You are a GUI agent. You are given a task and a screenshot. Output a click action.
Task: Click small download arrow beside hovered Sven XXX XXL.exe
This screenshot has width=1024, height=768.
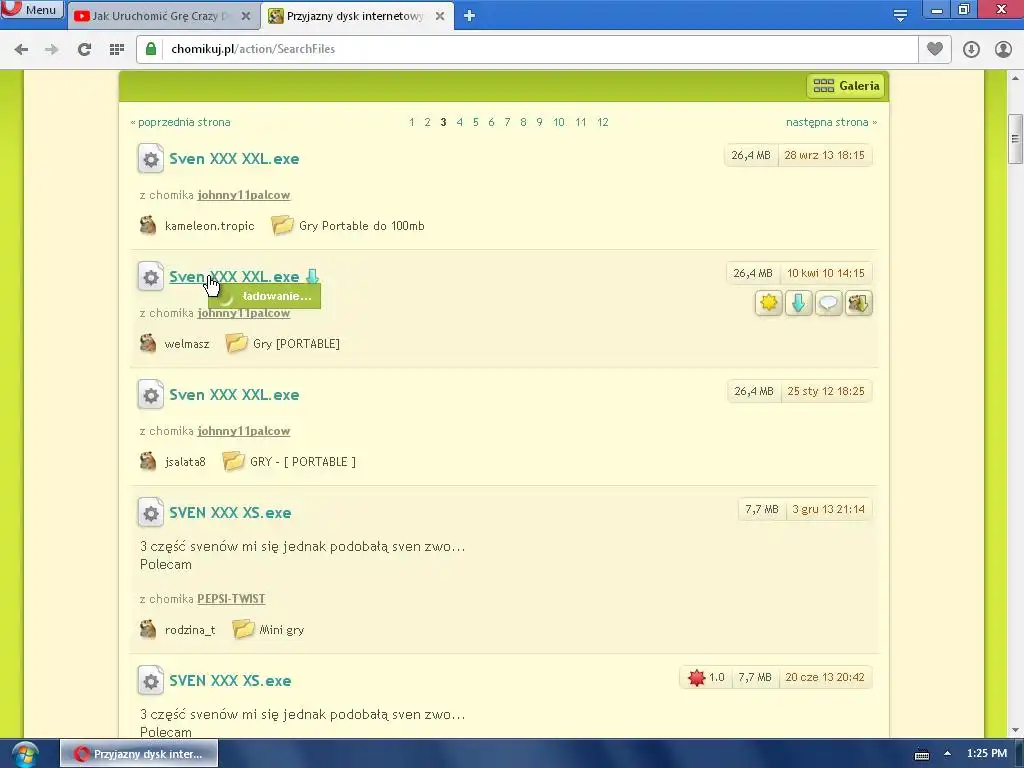312,276
